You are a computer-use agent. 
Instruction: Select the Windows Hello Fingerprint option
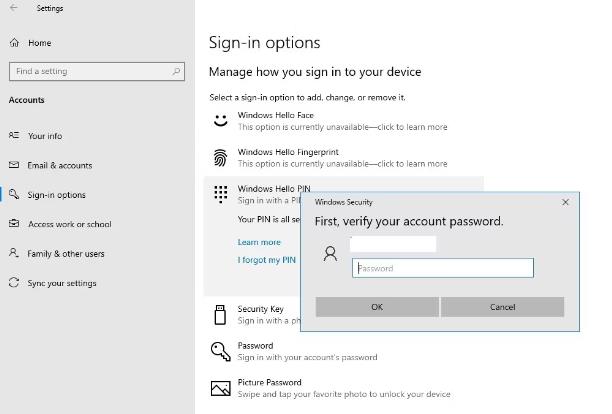288,152
